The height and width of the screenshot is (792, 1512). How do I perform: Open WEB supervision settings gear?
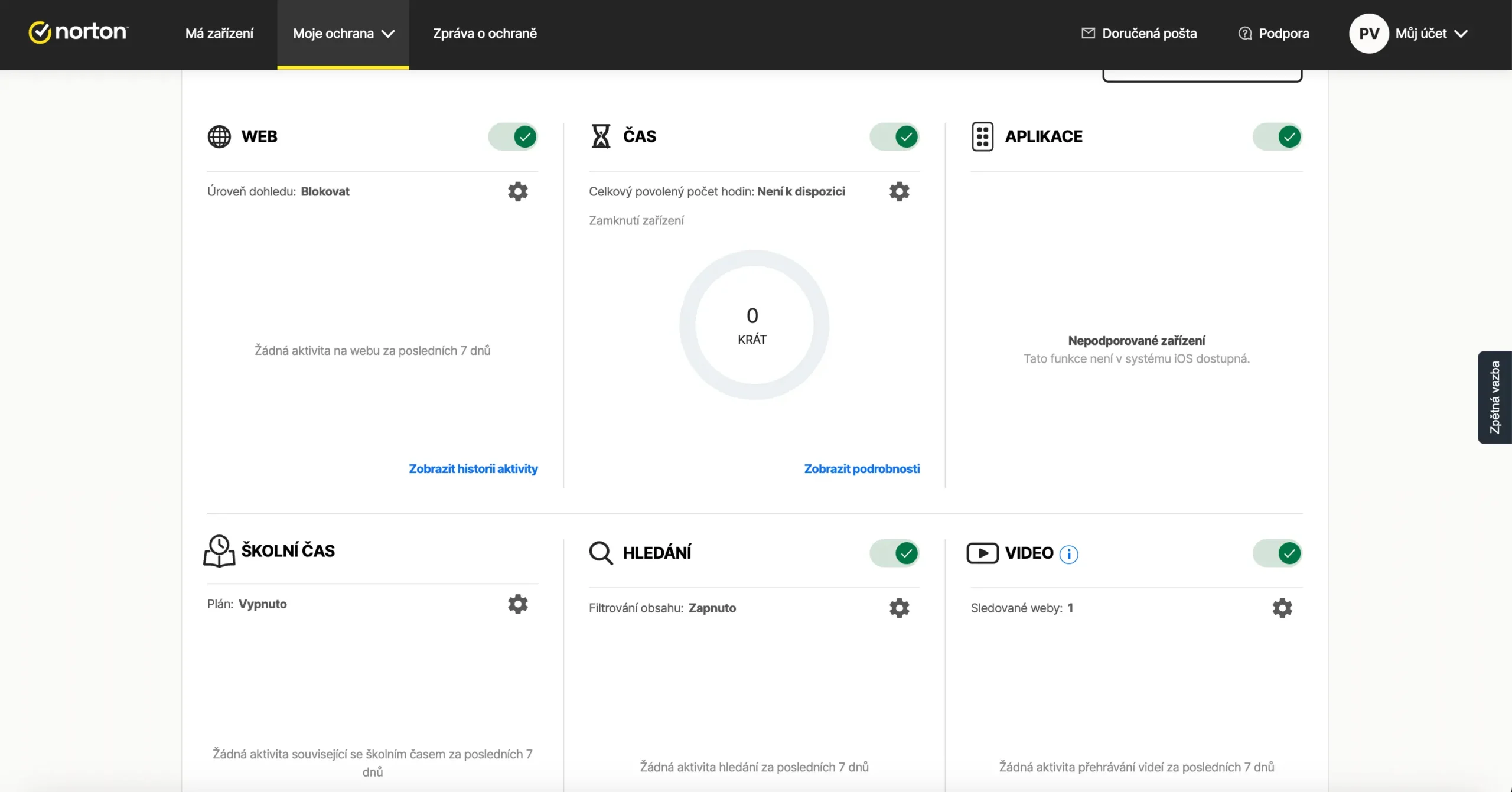pyautogui.click(x=517, y=191)
